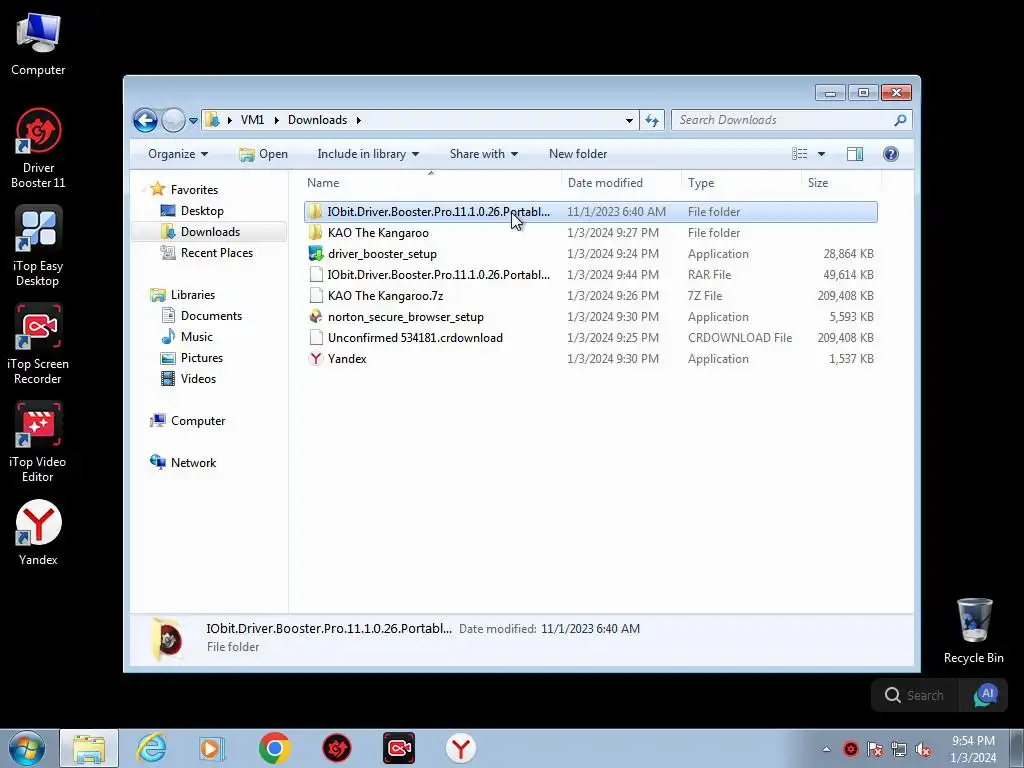Select Computer in navigation pane

tap(197, 421)
